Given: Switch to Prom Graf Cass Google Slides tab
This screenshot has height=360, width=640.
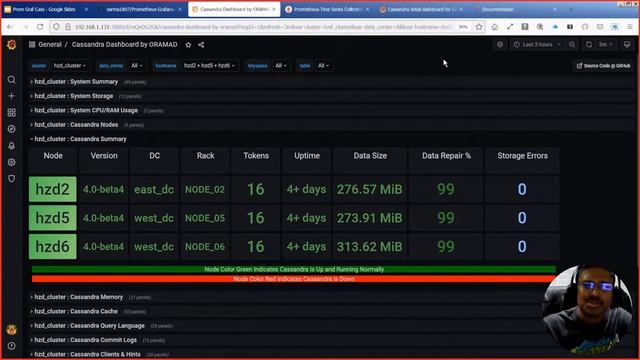Looking at the screenshot, I should 47,9.
